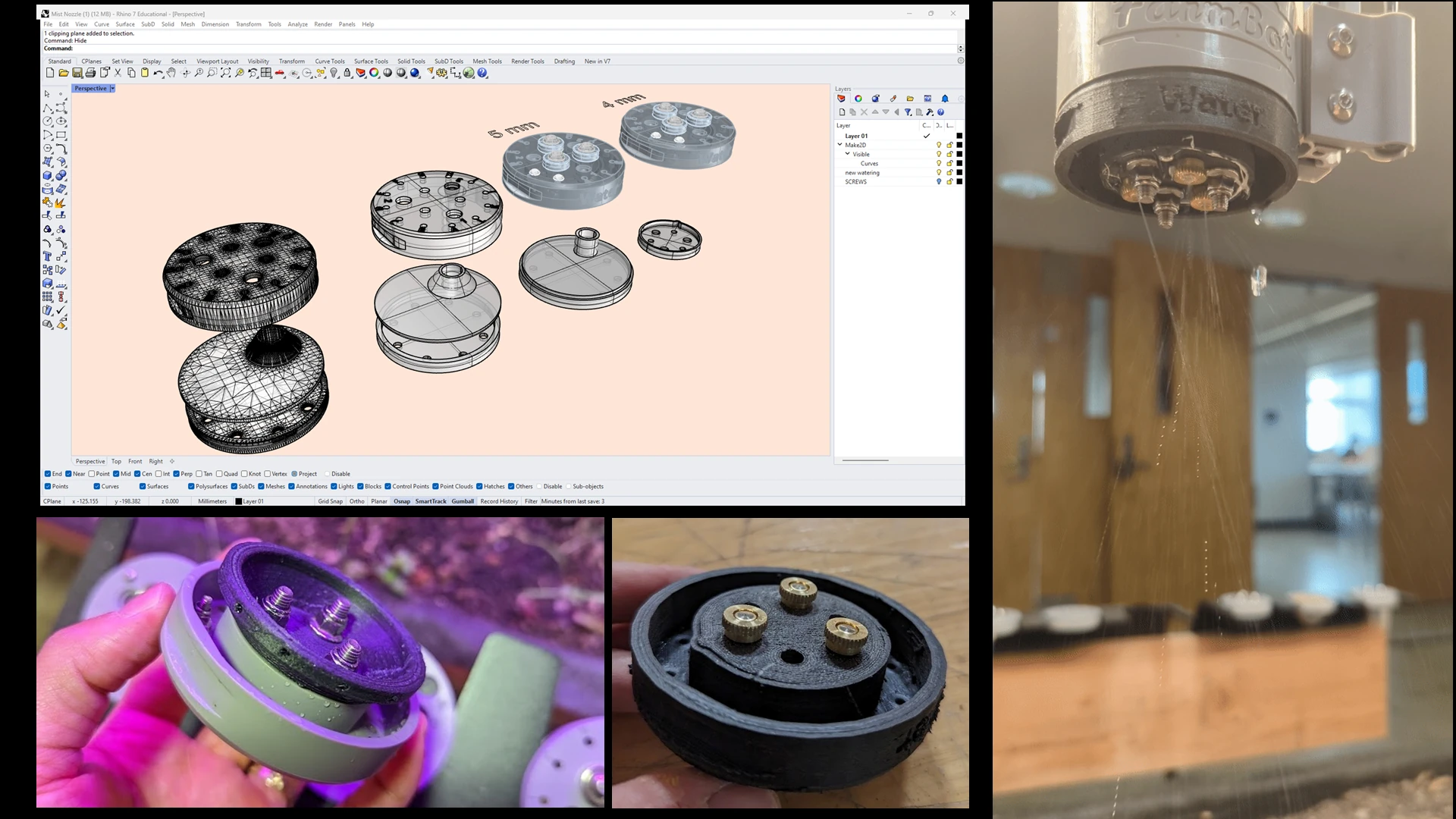Create a new layer in Layers panel

pos(842,112)
